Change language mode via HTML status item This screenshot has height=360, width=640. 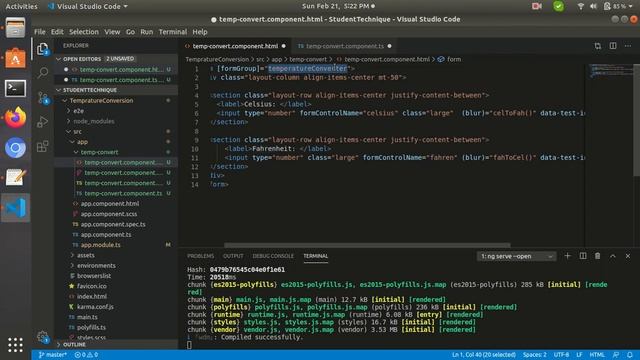point(597,355)
